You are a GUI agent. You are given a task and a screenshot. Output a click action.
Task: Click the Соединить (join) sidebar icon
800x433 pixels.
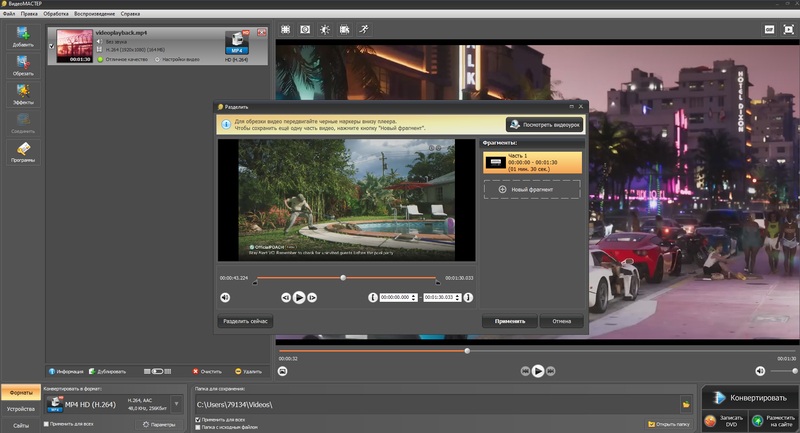pyautogui.click(x=23, y=123)
